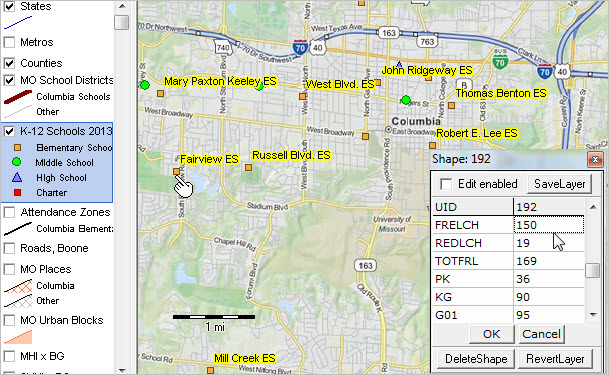The width and height of the screenshot is (609, 375).
Task: Click the Russell Blvd. ES square marker
Action: tap(249, 167)
